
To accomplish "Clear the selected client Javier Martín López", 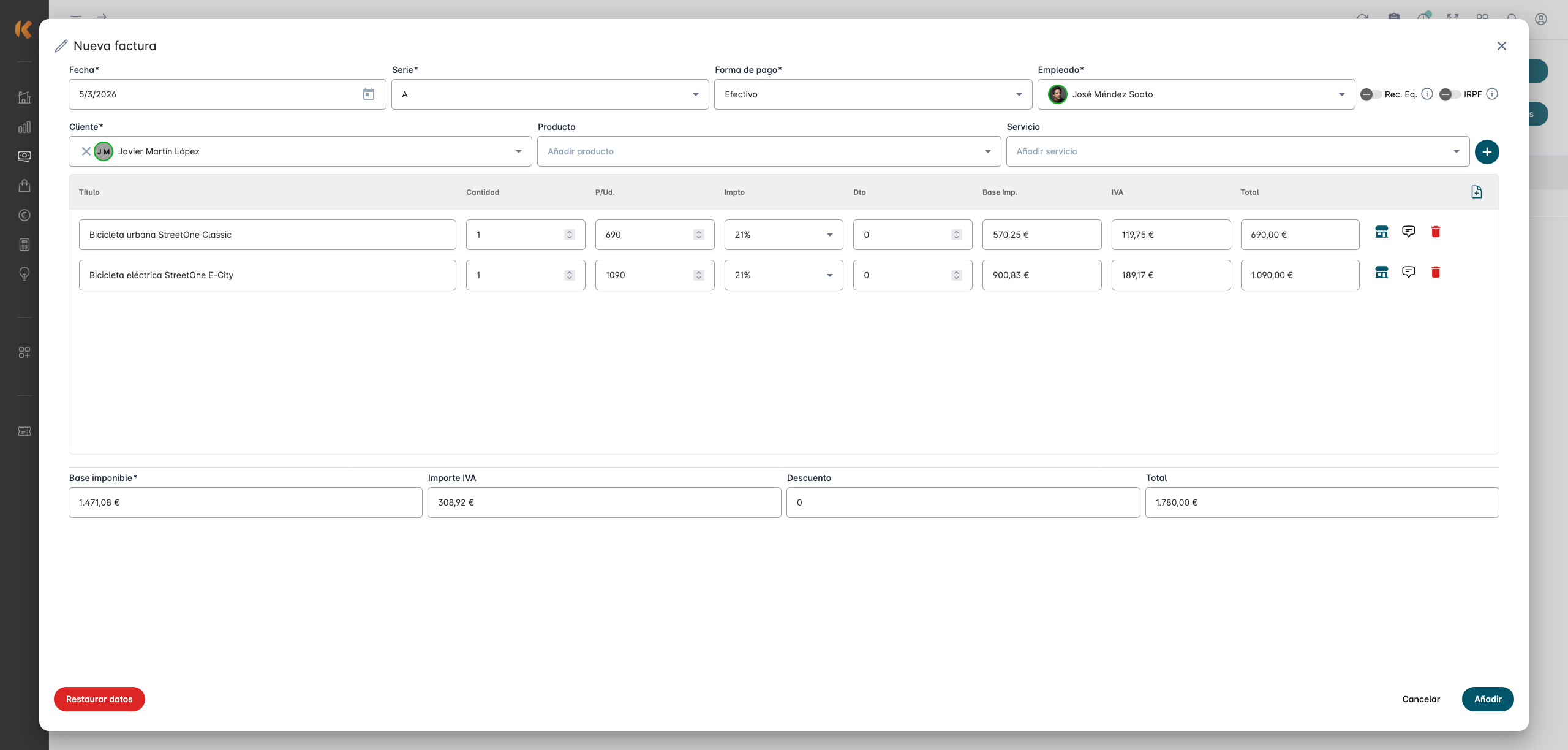I will 86,151.
